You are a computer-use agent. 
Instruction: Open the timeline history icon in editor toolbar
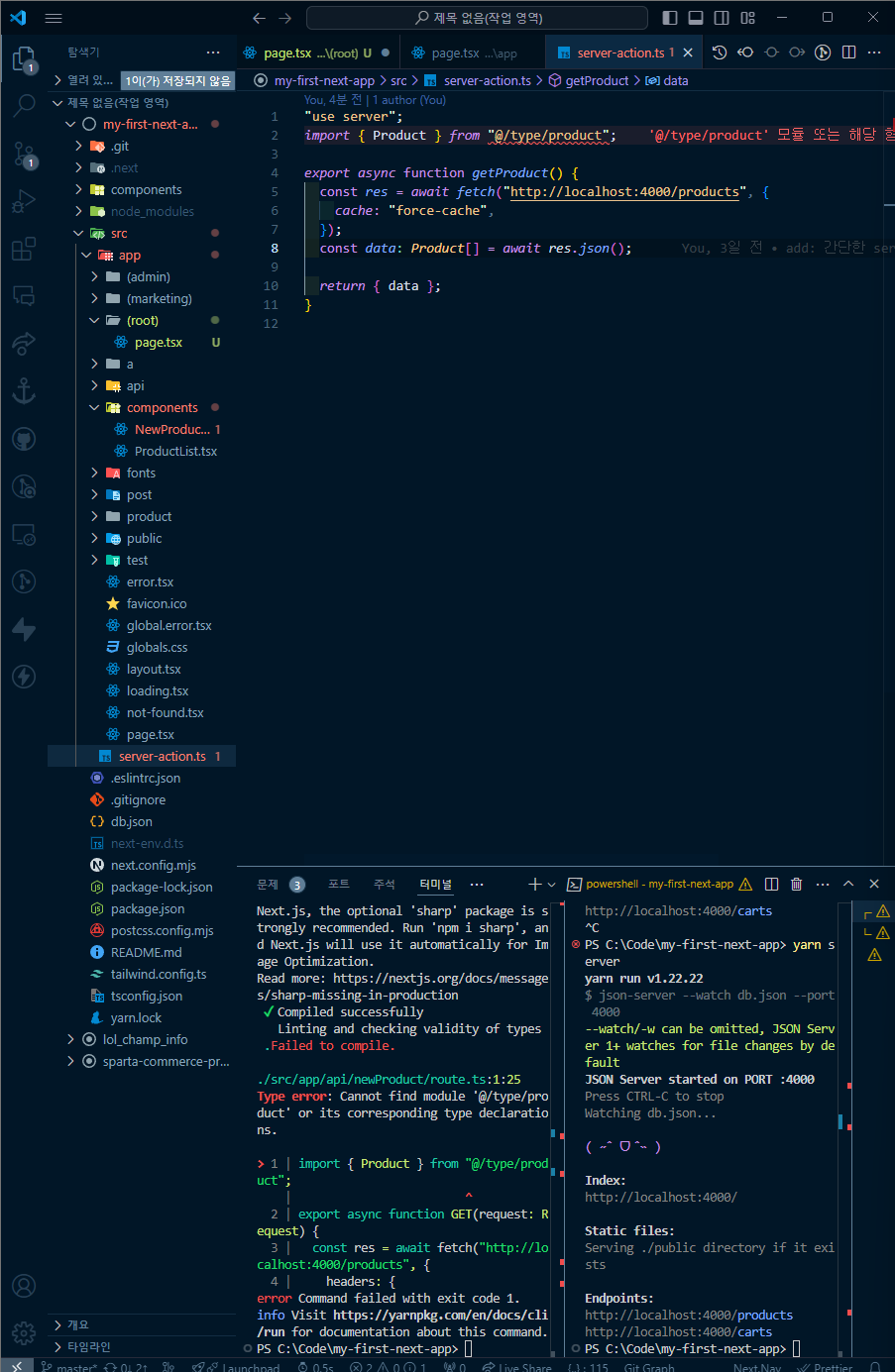(720, 53)
